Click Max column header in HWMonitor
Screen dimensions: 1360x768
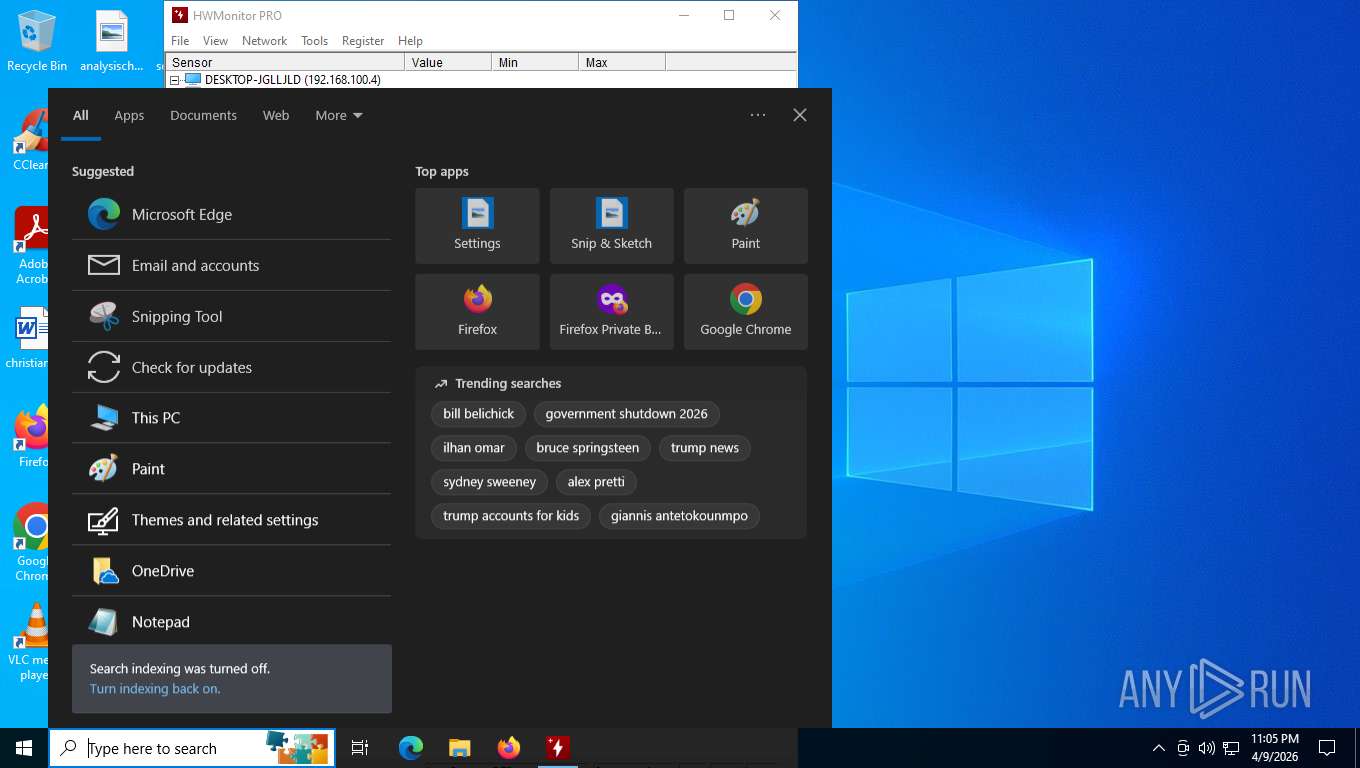point(622,62)
